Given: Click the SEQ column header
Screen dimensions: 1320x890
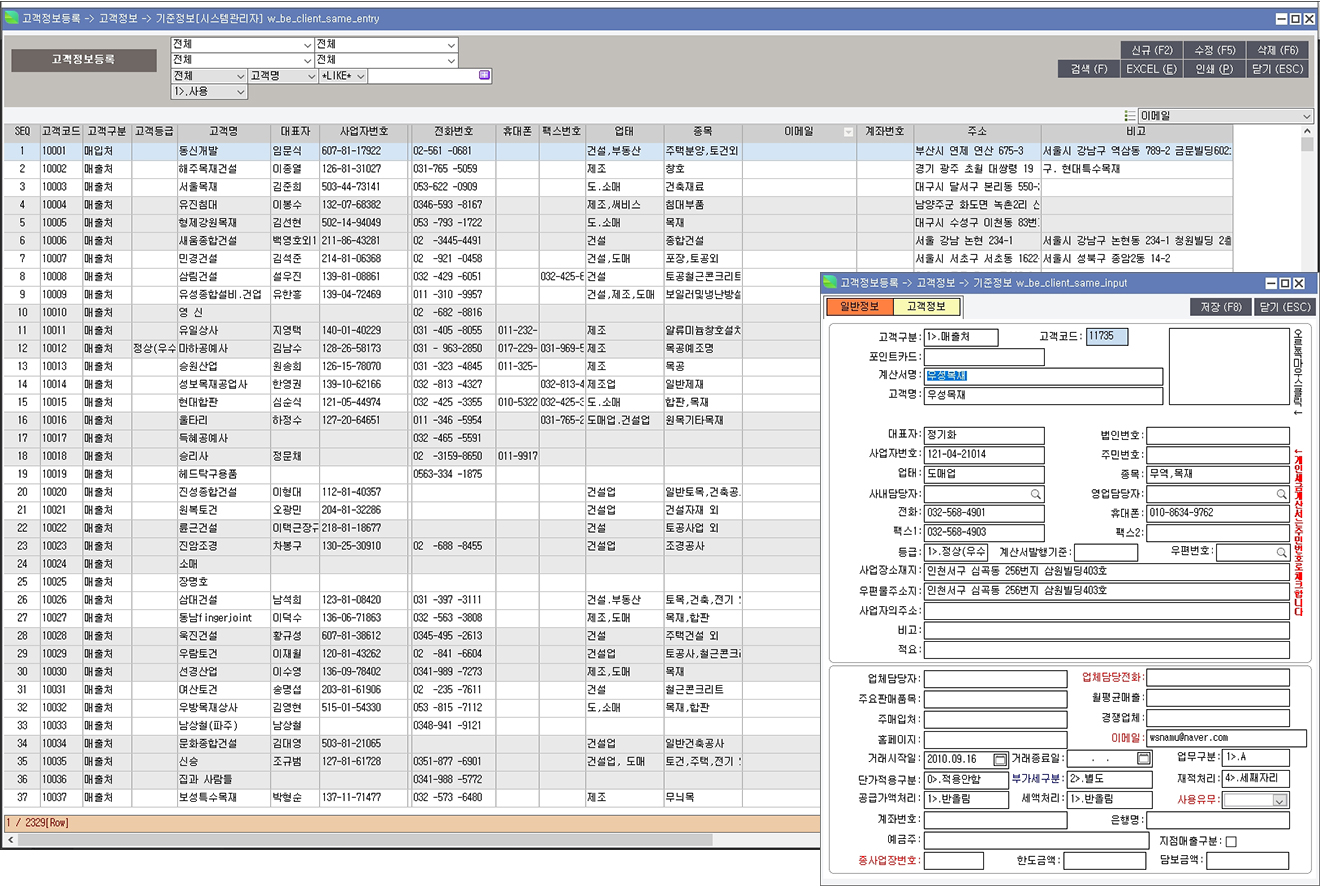Looking at the screenshot, I should (x=22, y=132).
